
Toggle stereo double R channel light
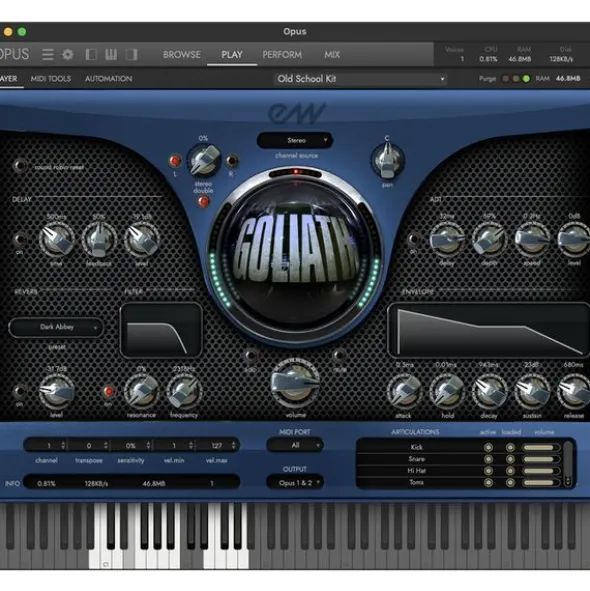[232, 161]
